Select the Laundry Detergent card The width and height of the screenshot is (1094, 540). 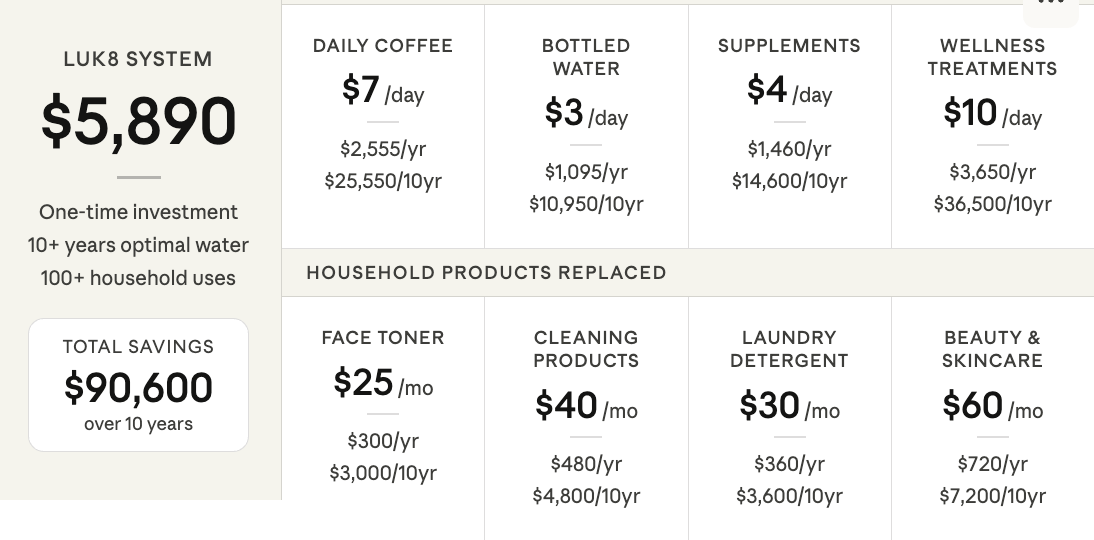point(790,418)
